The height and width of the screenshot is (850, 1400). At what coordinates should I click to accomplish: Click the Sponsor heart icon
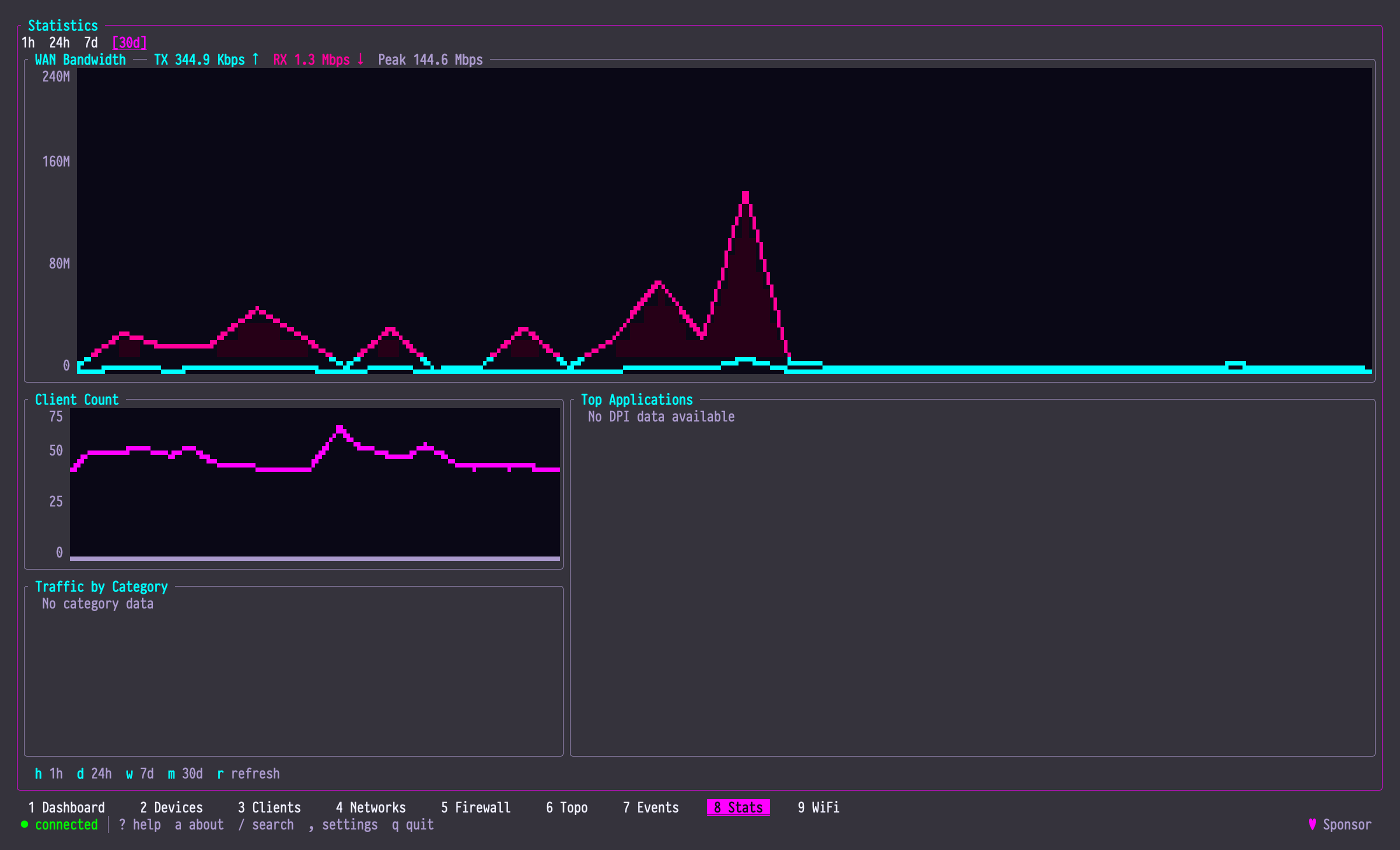pos(1312,824)
